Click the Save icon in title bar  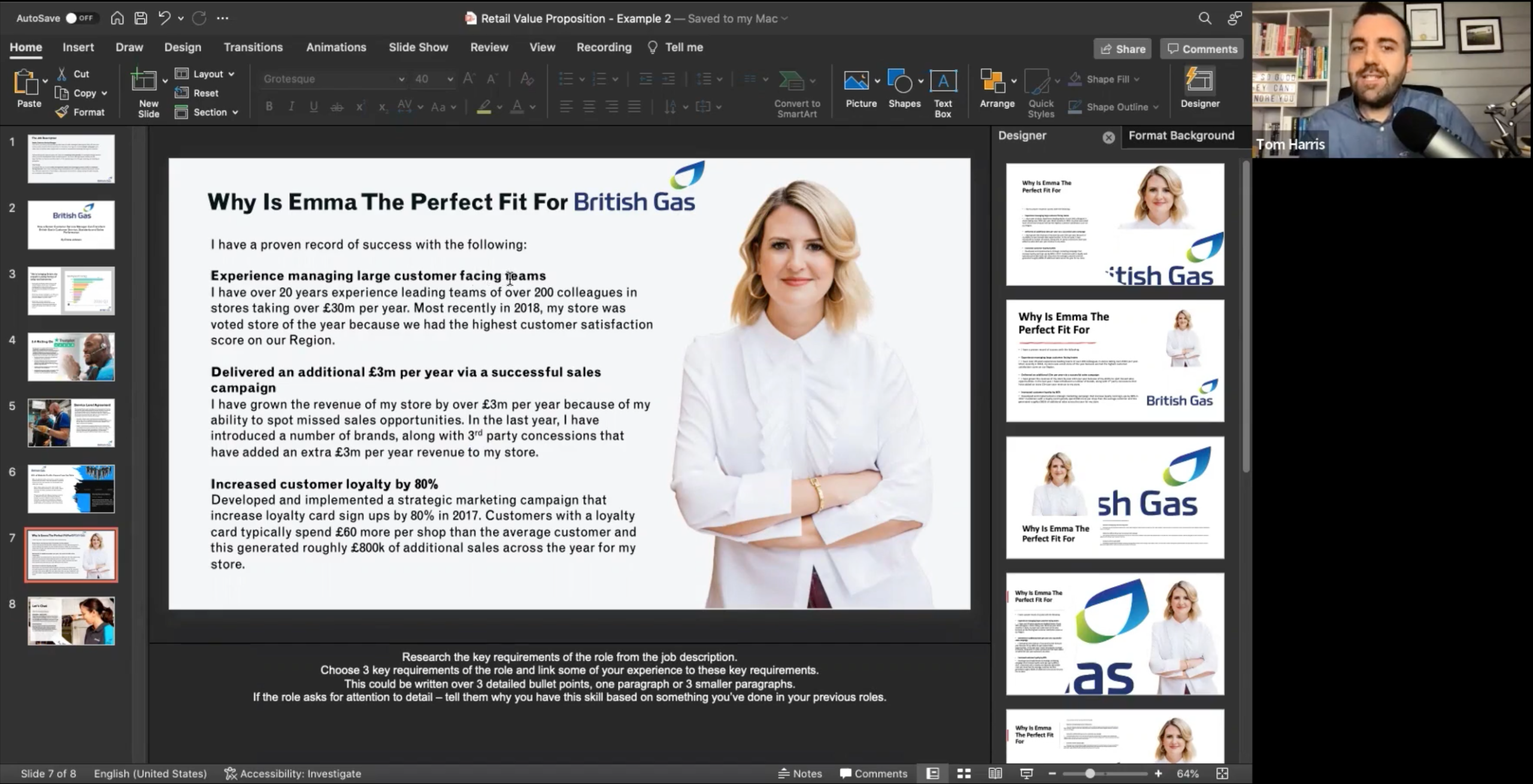pyautogui.click(x=141, y=18)
